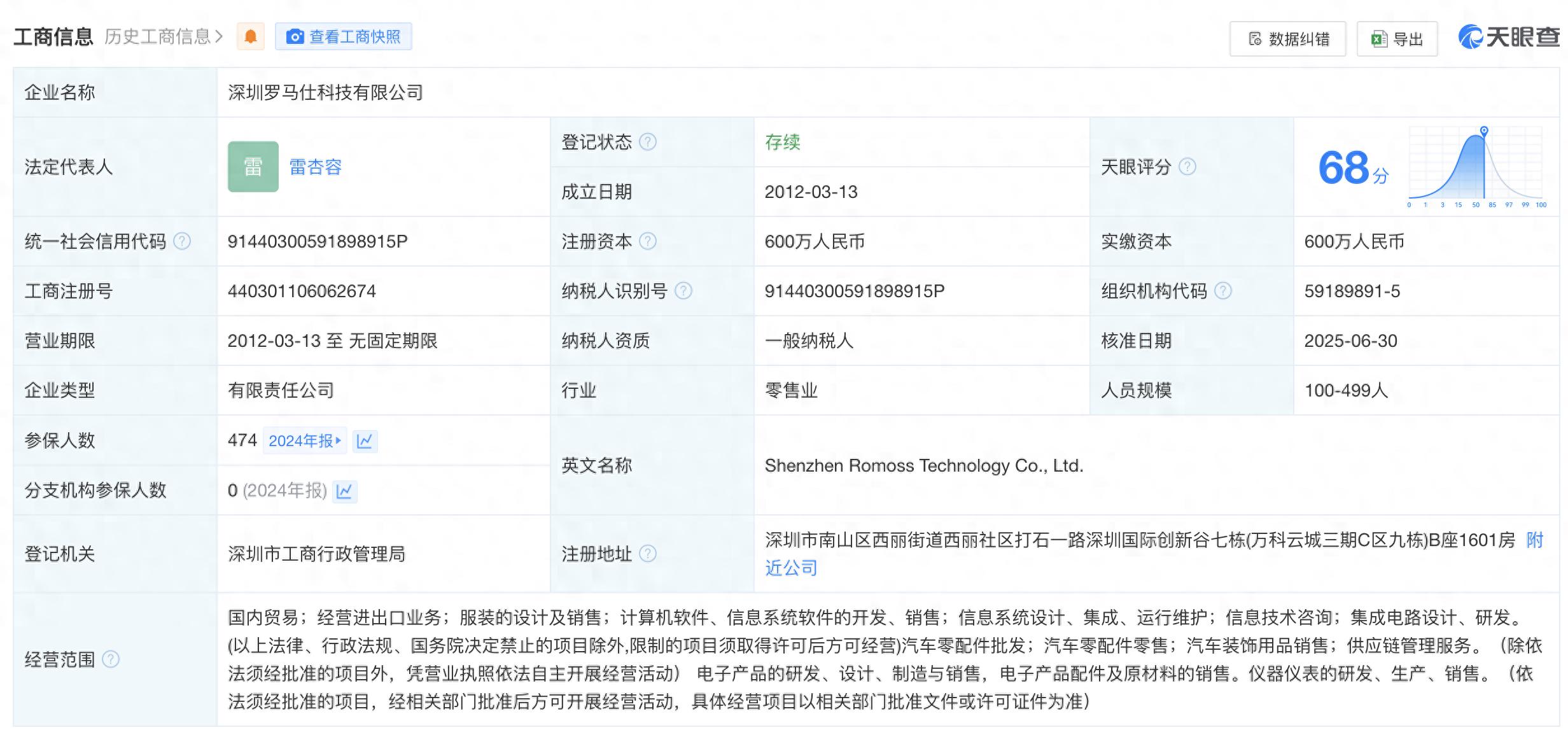Click the green 雷 avatar thumbnail
This screenshot has width=1568, height=737.
pyautogui.click(x=253, y=167)
